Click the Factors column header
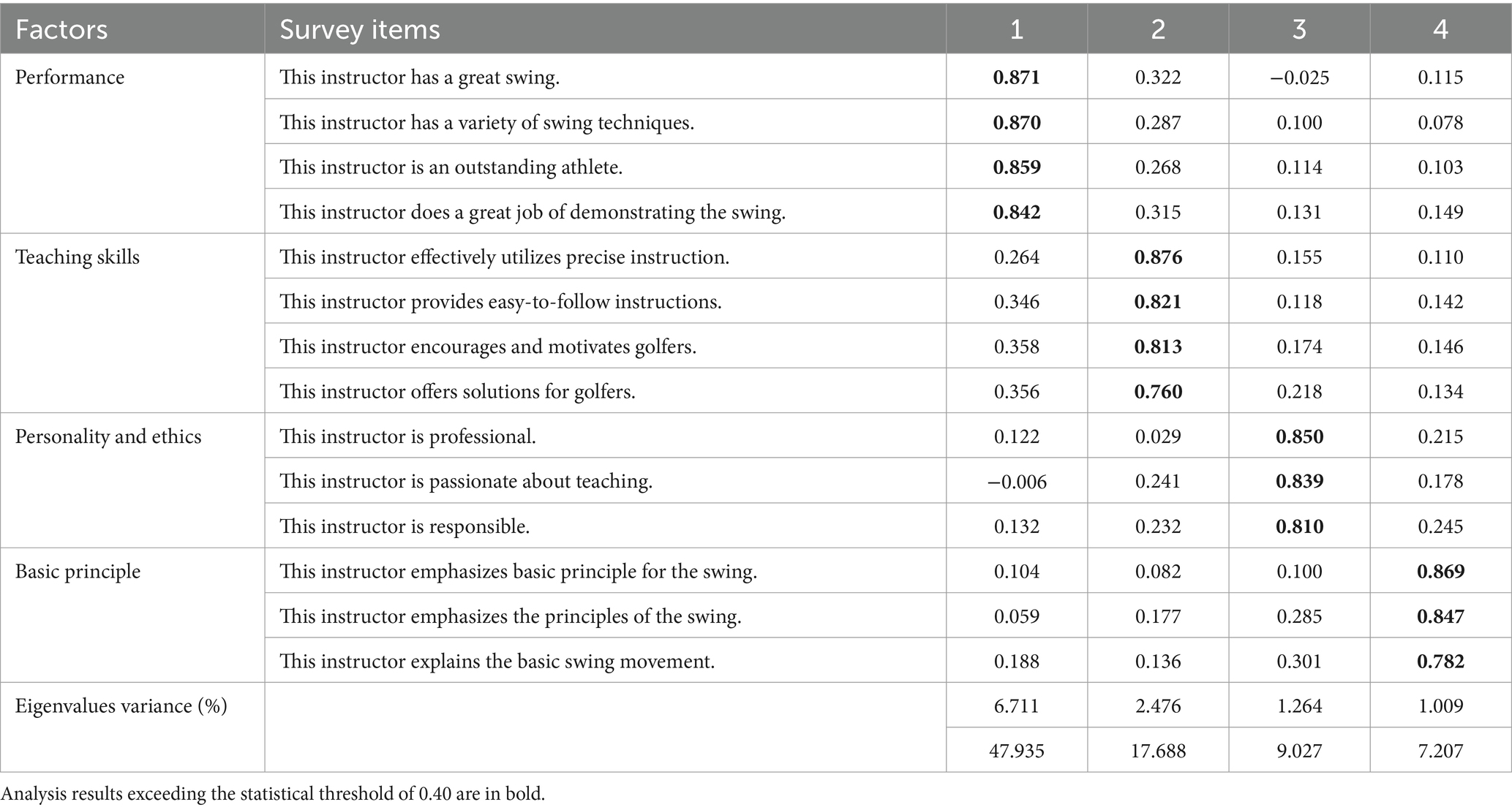1512x810 pixels. (61, 29)
